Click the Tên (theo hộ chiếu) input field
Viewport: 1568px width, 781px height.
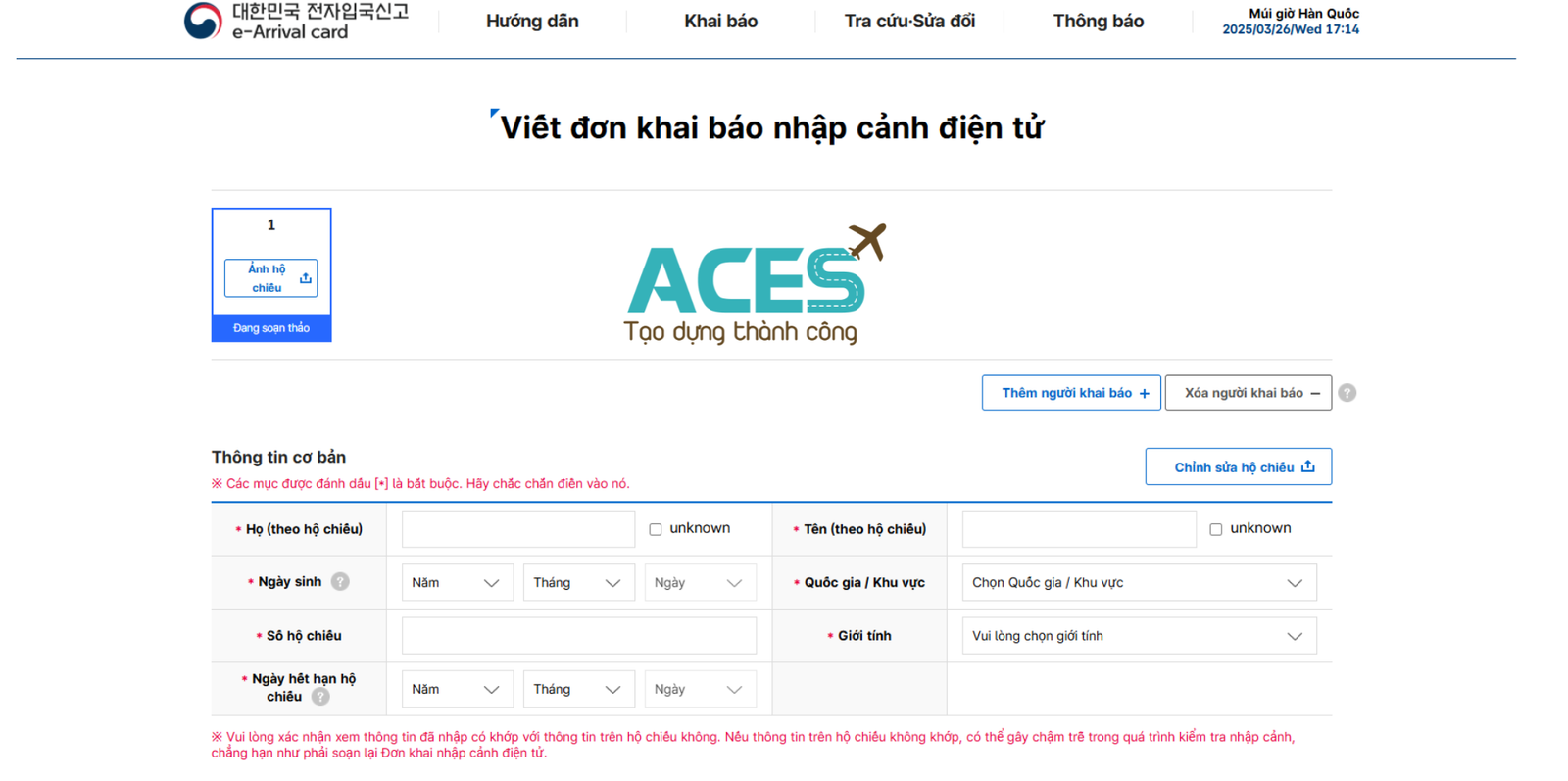point(1079,529)
